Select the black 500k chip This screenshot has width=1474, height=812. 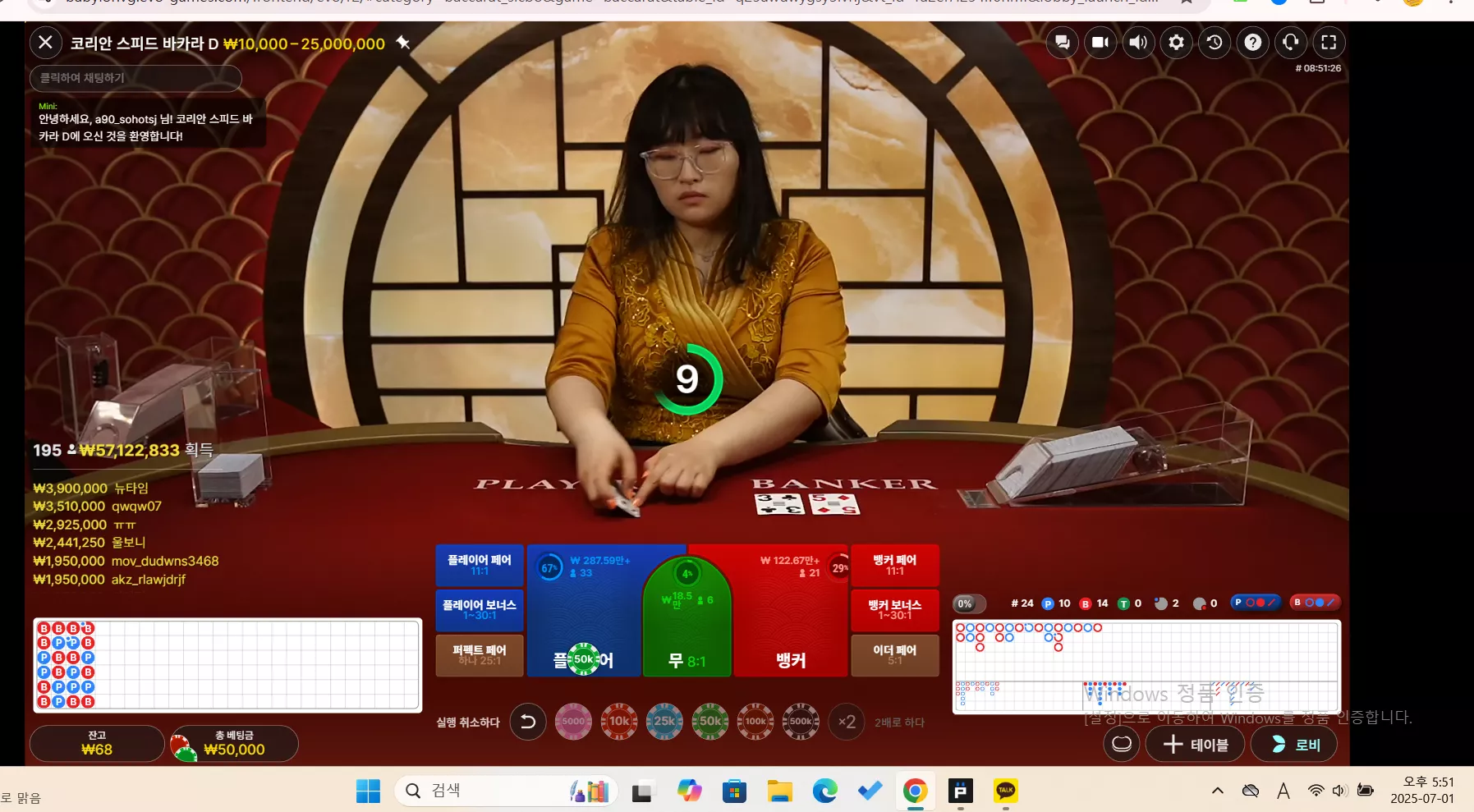click(x=801, y=722)
